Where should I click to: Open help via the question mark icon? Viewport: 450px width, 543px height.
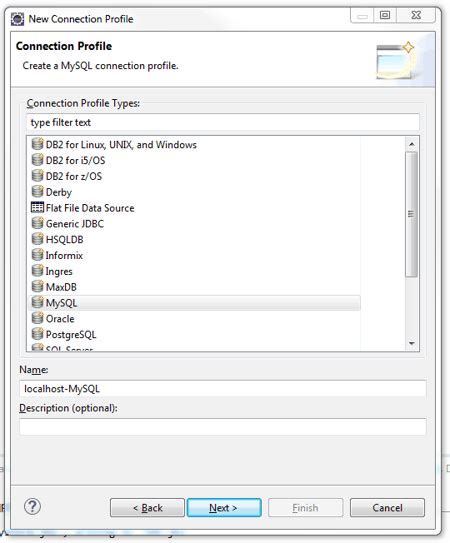(32, 507)
